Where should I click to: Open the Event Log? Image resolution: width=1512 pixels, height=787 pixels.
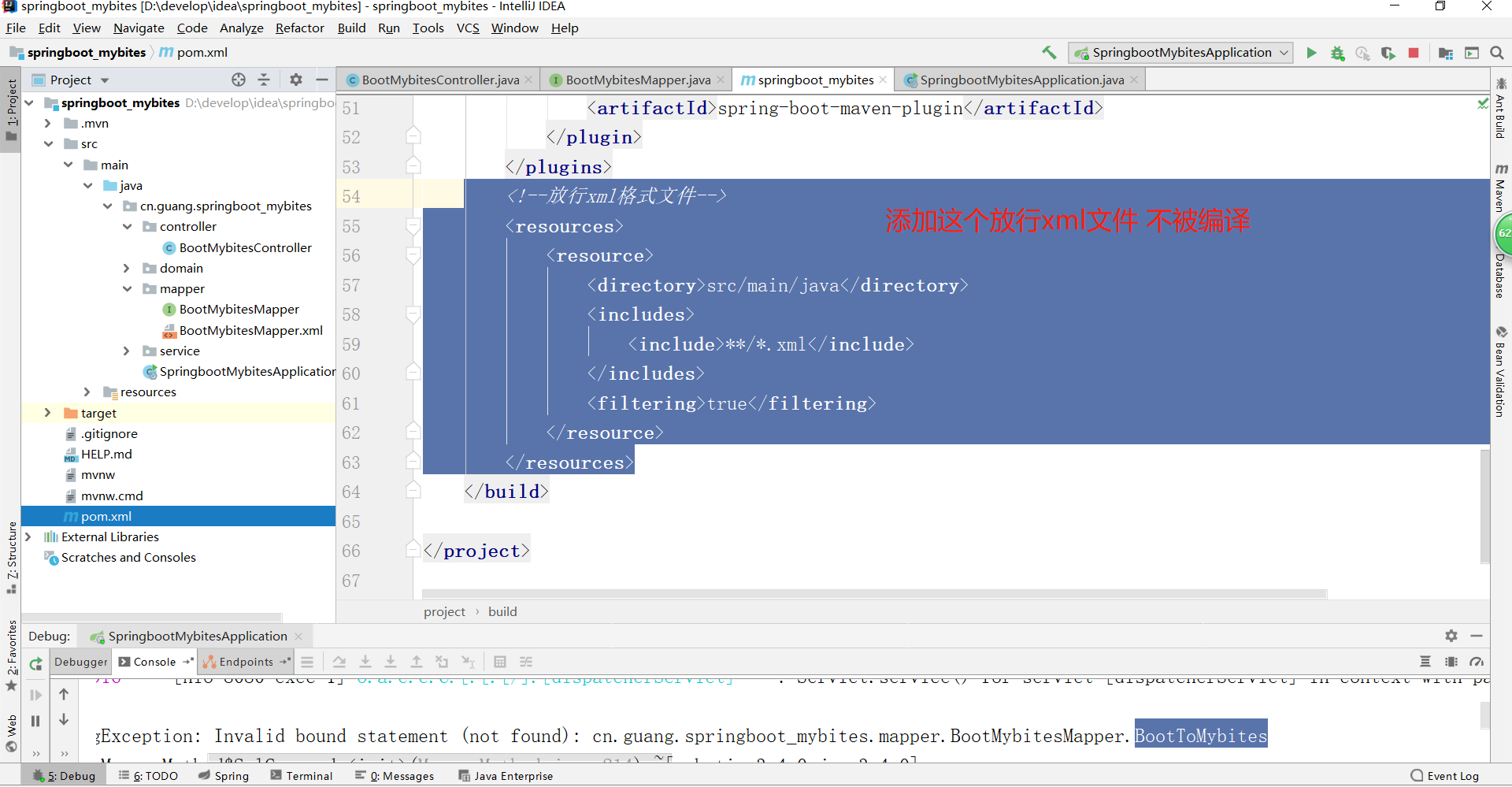tap(1445, 776)
